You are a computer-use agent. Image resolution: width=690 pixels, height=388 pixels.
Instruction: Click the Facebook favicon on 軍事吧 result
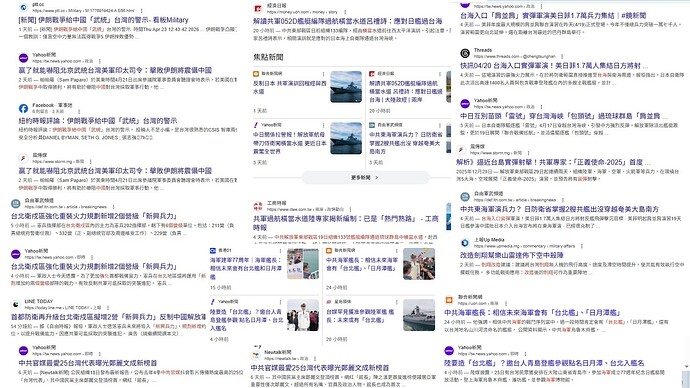click(24, 108)
